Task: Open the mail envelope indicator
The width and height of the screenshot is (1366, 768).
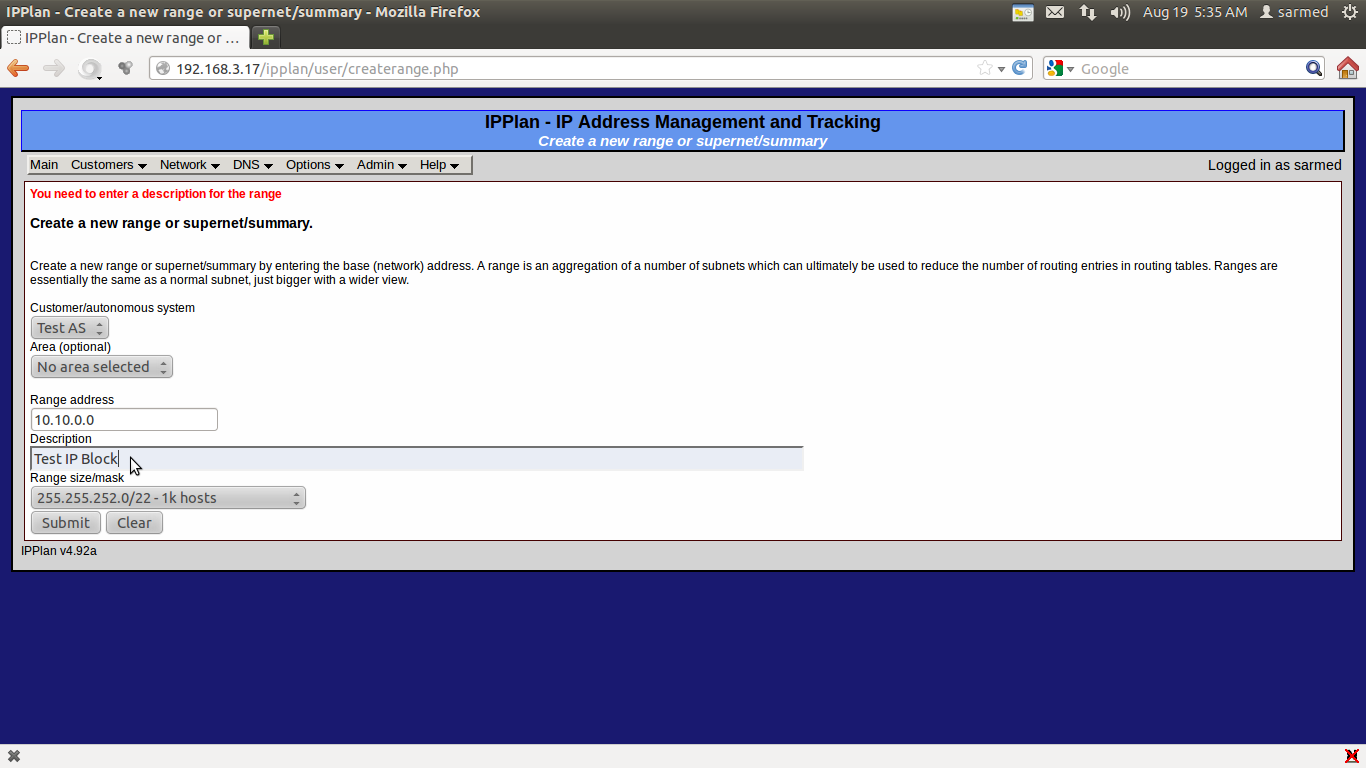Action: [1055, 12]
